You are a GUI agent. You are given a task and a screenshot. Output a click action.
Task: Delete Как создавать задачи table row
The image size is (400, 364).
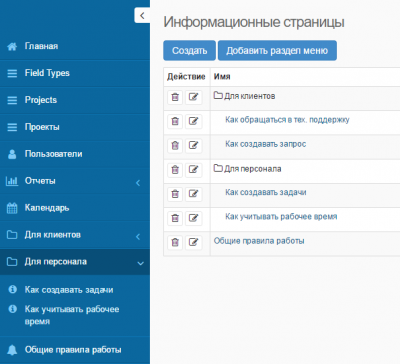175,194
